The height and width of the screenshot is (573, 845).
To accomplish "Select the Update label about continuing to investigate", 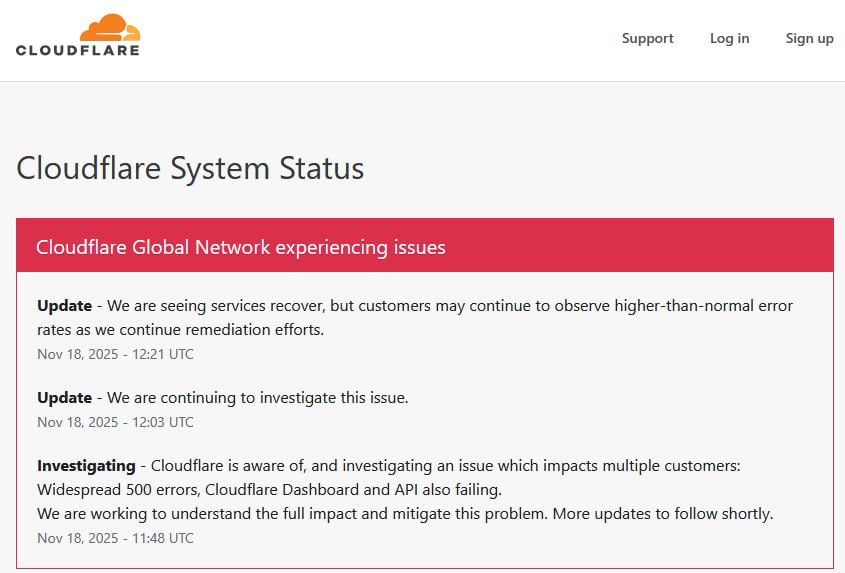I will click(64, 397).
